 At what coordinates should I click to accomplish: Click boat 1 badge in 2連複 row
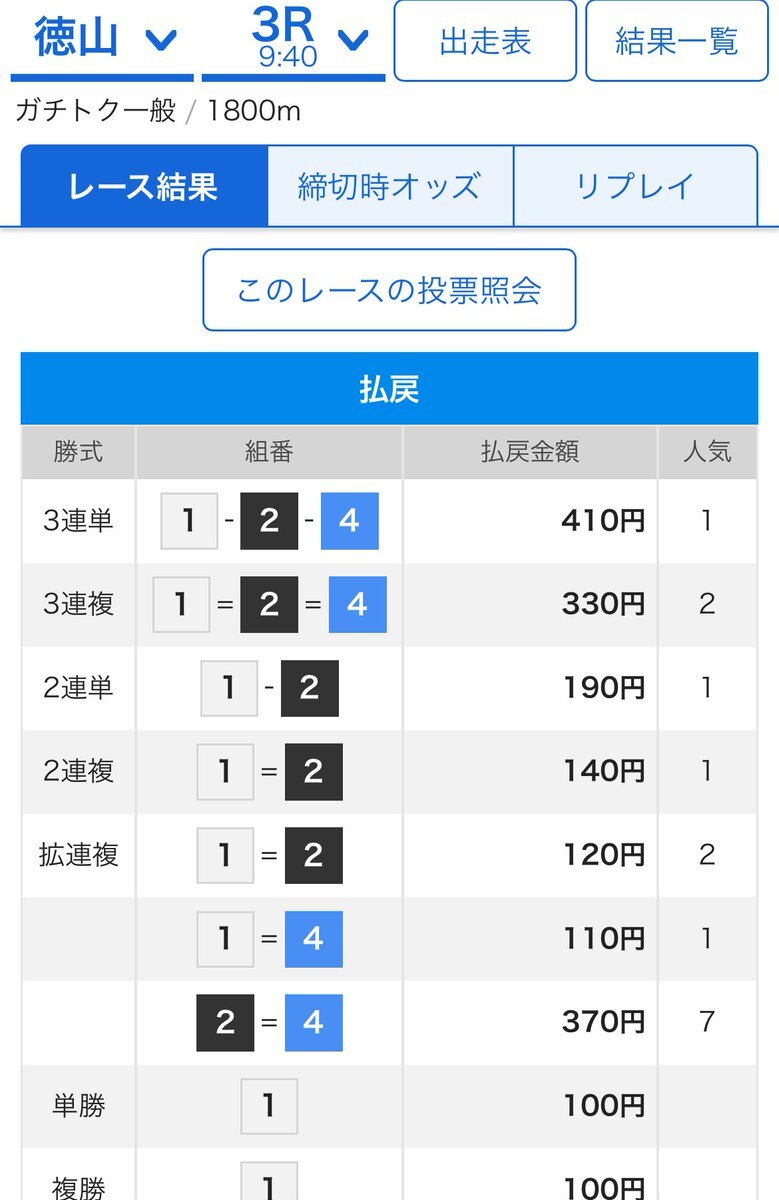point(225,771)
